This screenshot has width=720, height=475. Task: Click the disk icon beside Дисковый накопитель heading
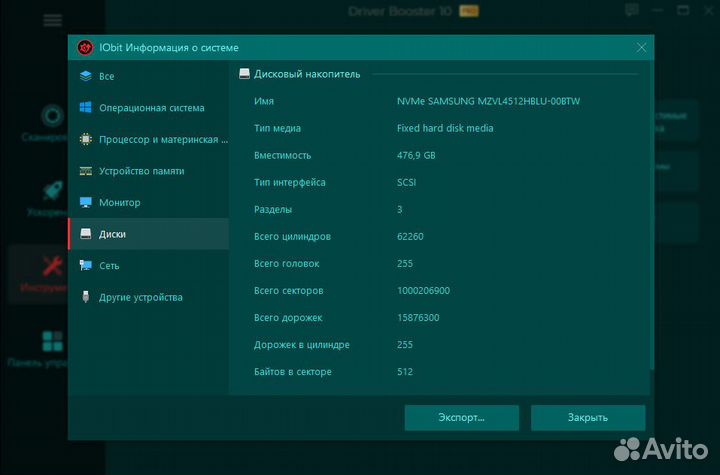point(244,74)
